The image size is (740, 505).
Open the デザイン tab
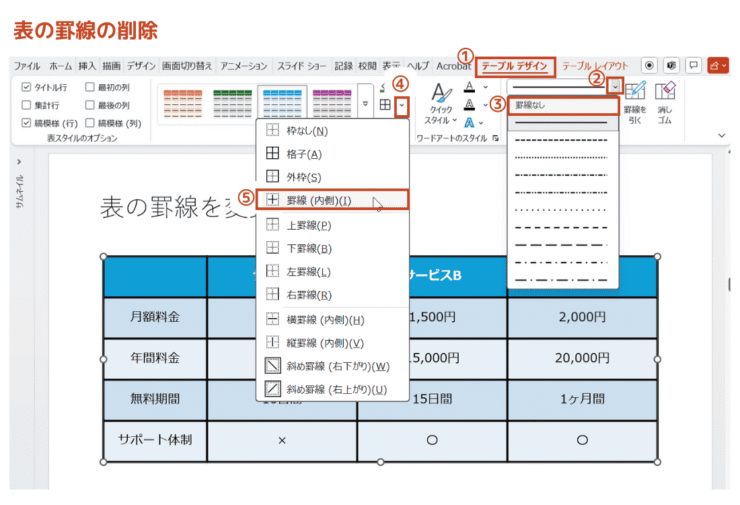[x=141, y=66]
